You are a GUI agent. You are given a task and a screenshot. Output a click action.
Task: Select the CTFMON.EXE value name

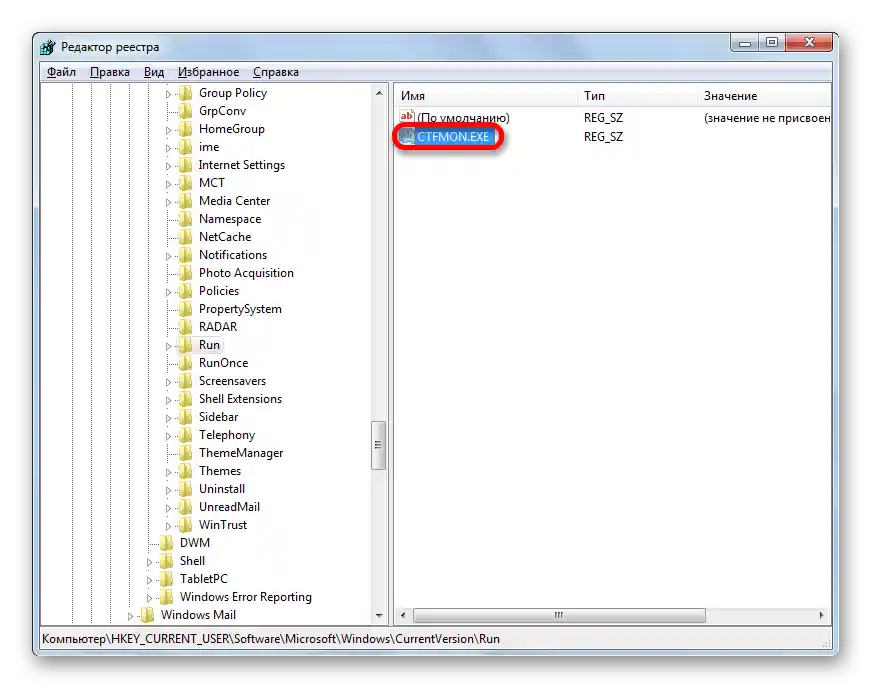point(453,137)
